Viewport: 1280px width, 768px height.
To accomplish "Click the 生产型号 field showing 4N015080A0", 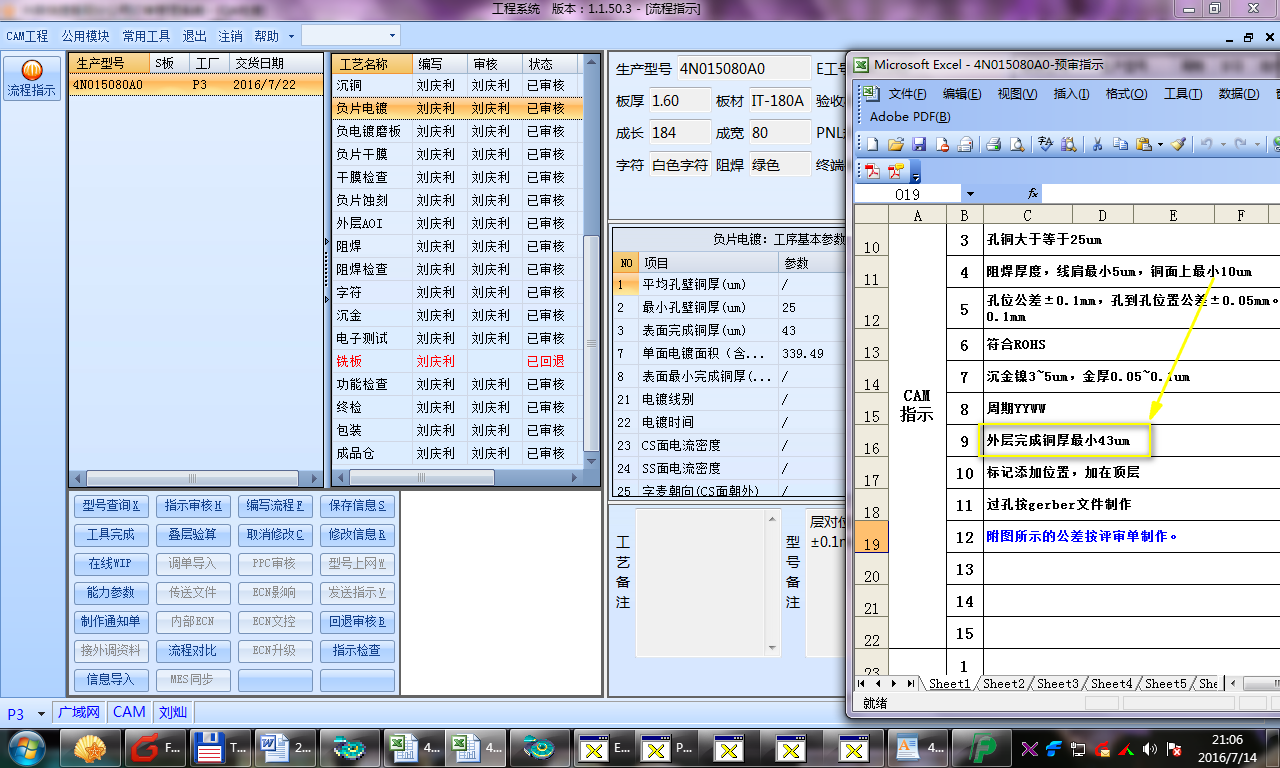I will pyautogui.click(x=744, y=69).
